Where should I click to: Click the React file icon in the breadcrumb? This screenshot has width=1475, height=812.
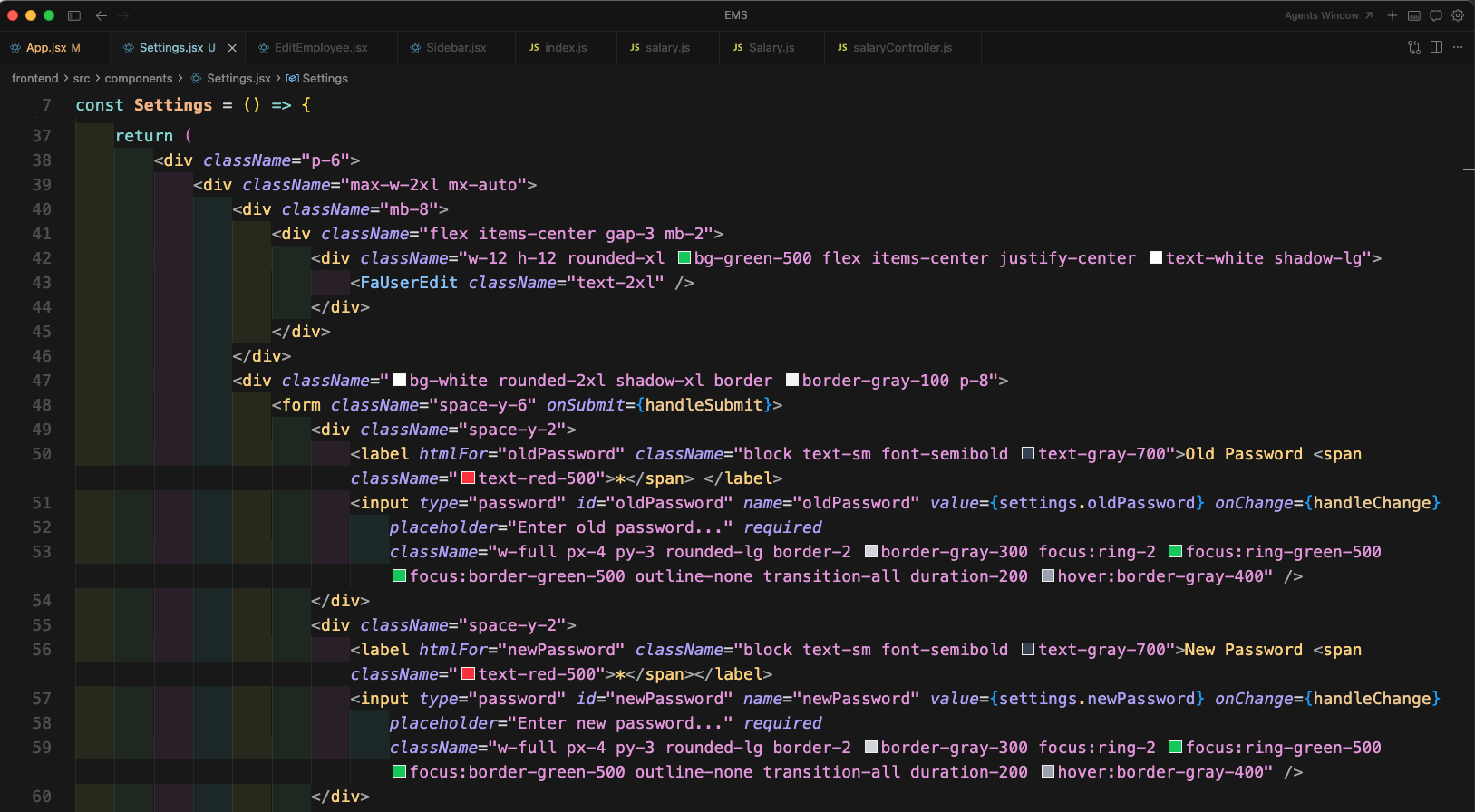[x=196, y=79]
